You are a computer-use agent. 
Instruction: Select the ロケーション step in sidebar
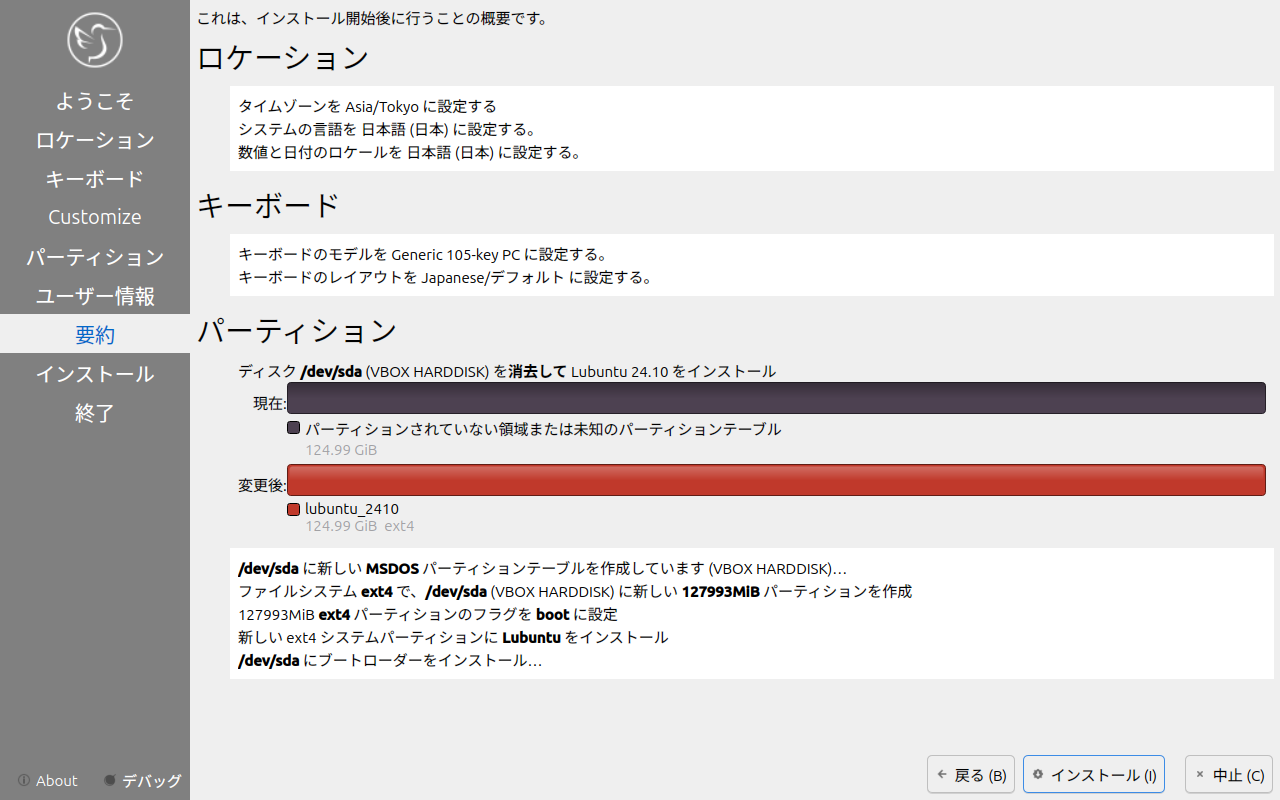point(95,140)
